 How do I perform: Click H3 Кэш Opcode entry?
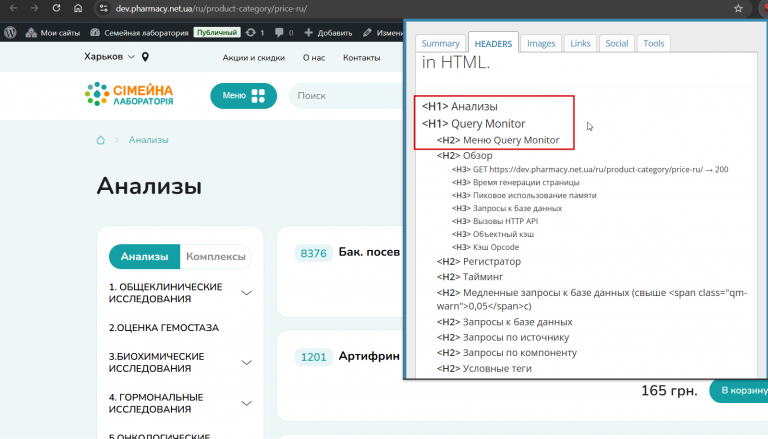coord(485,247)
